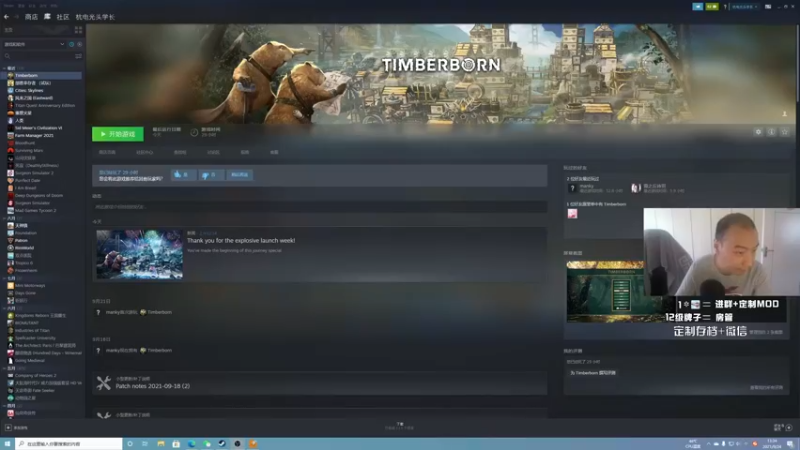Screen dimensions: 800x450
Task: Collapse the month group above Company of Heroes 2
Action: pyautogui.click(x=5, y=368)
